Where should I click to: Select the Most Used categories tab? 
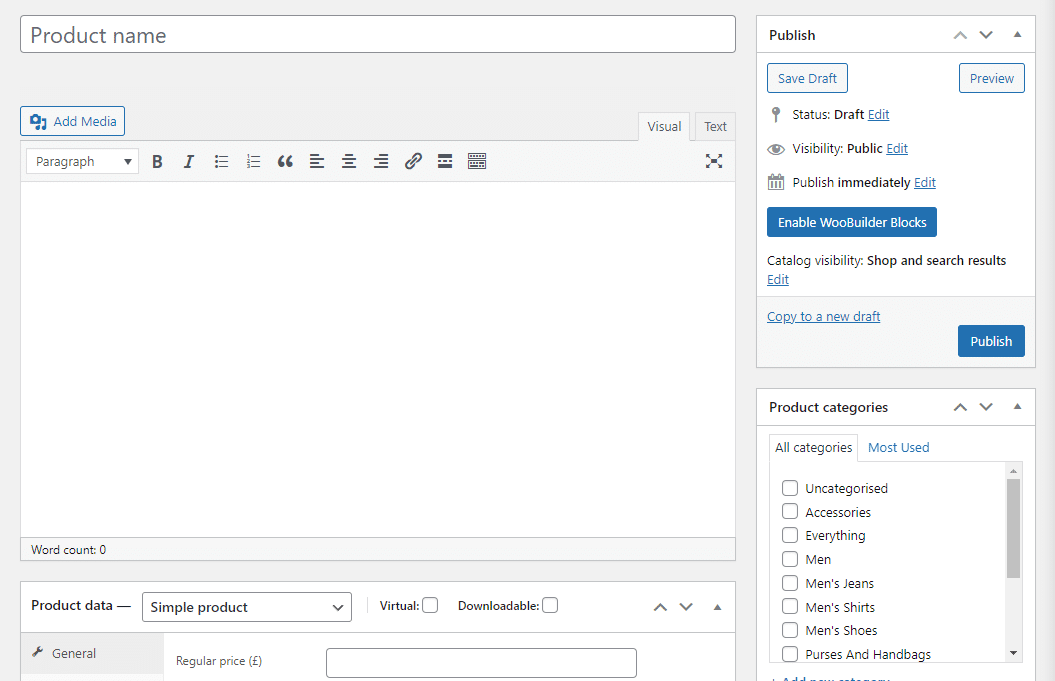pos(898,447)
